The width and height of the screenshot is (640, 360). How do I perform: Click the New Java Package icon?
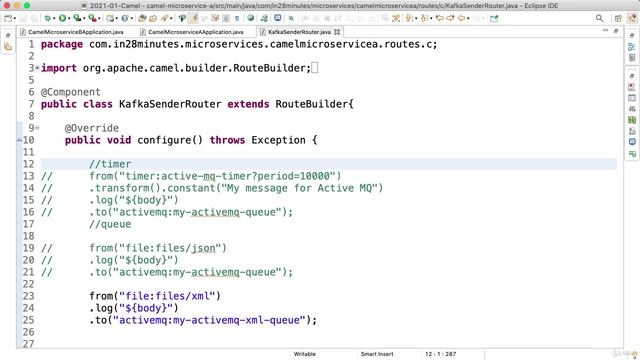click(110, 18)
